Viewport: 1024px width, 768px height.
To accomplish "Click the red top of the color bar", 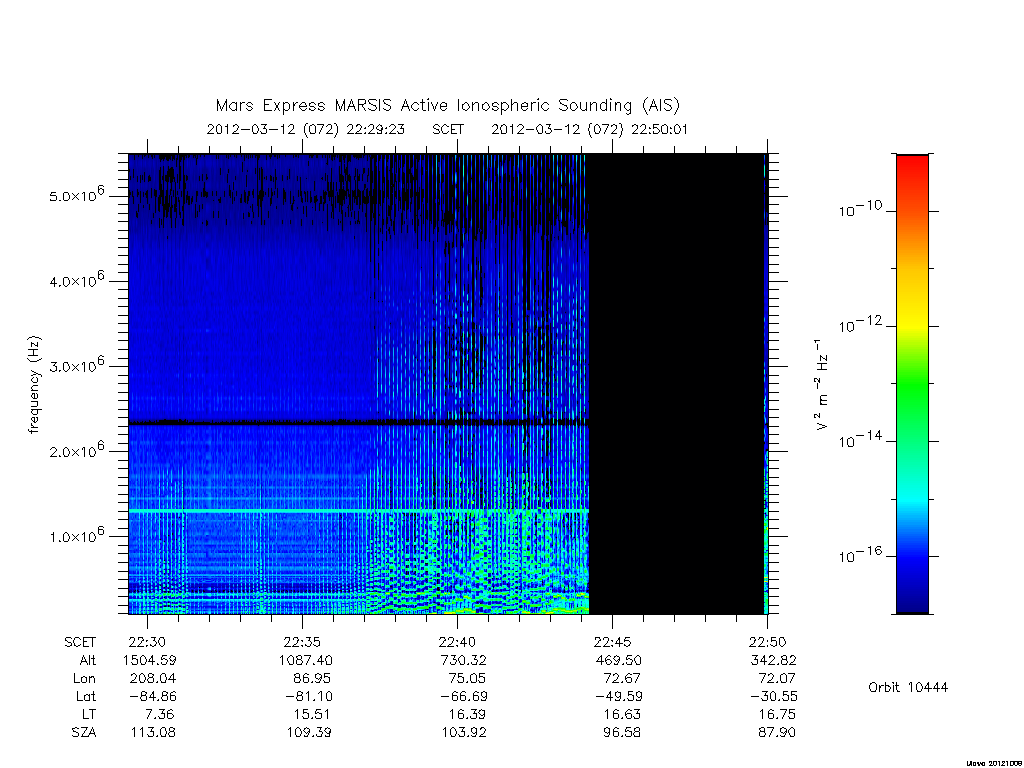I will click(x=912, y=165).
